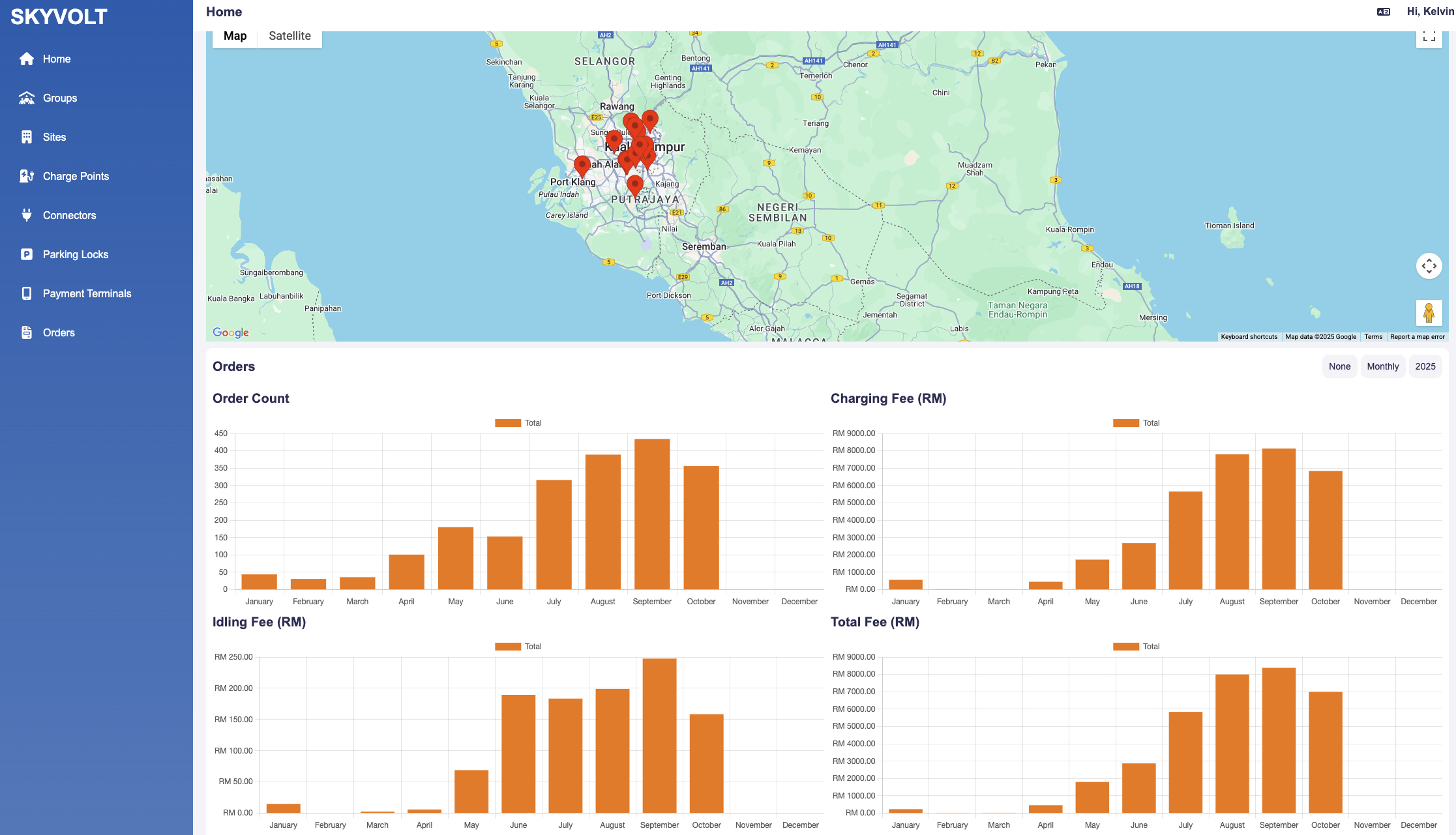Select the Connectors icon
The image size is (1456, 835).
26,215
